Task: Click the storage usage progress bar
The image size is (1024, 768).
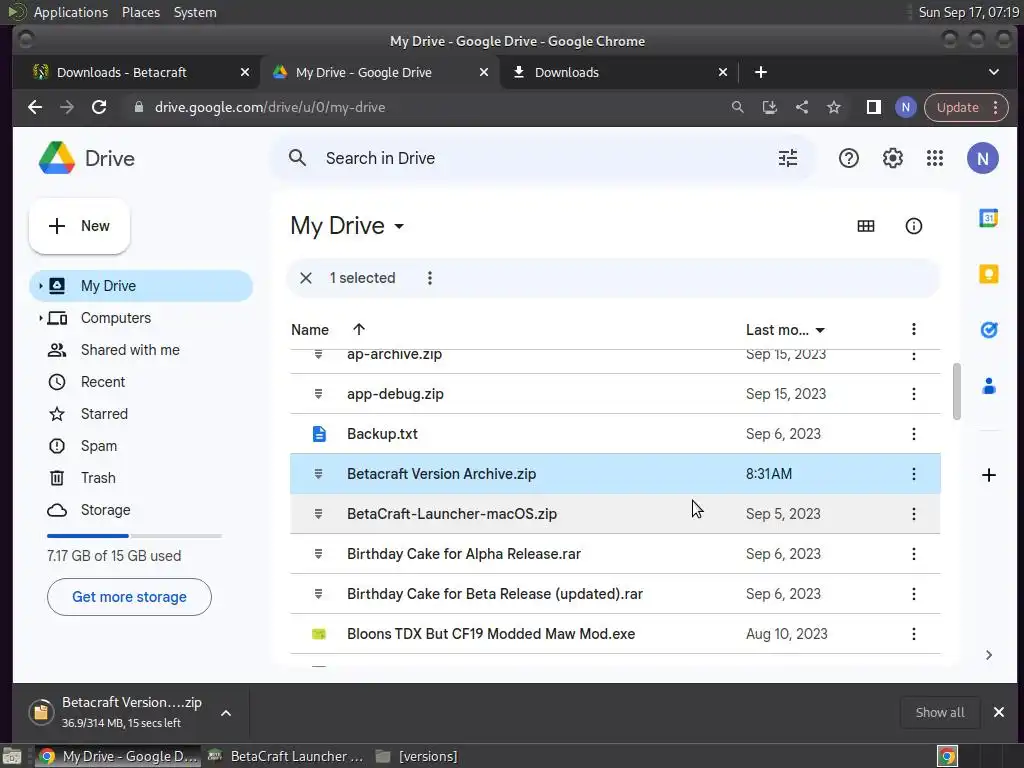Action: click(134, 536)
